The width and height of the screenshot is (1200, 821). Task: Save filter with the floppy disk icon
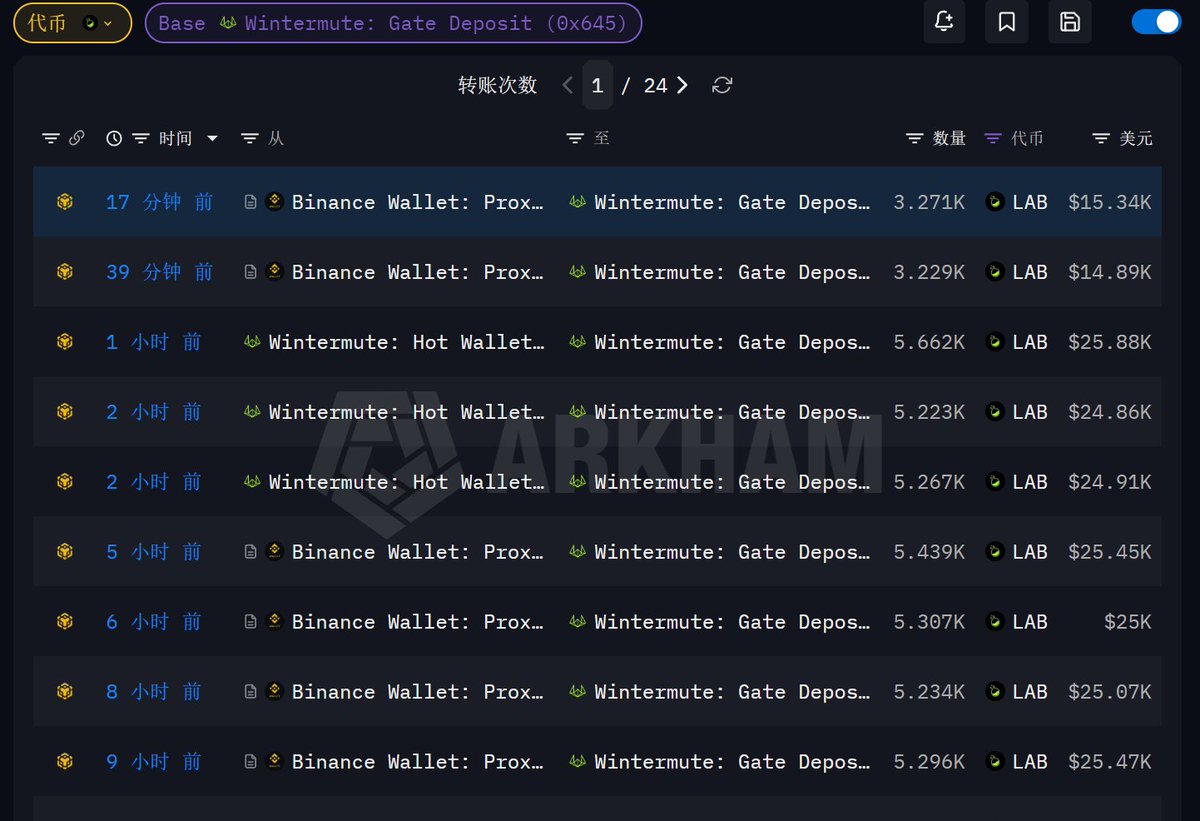tap(1070, 22)
